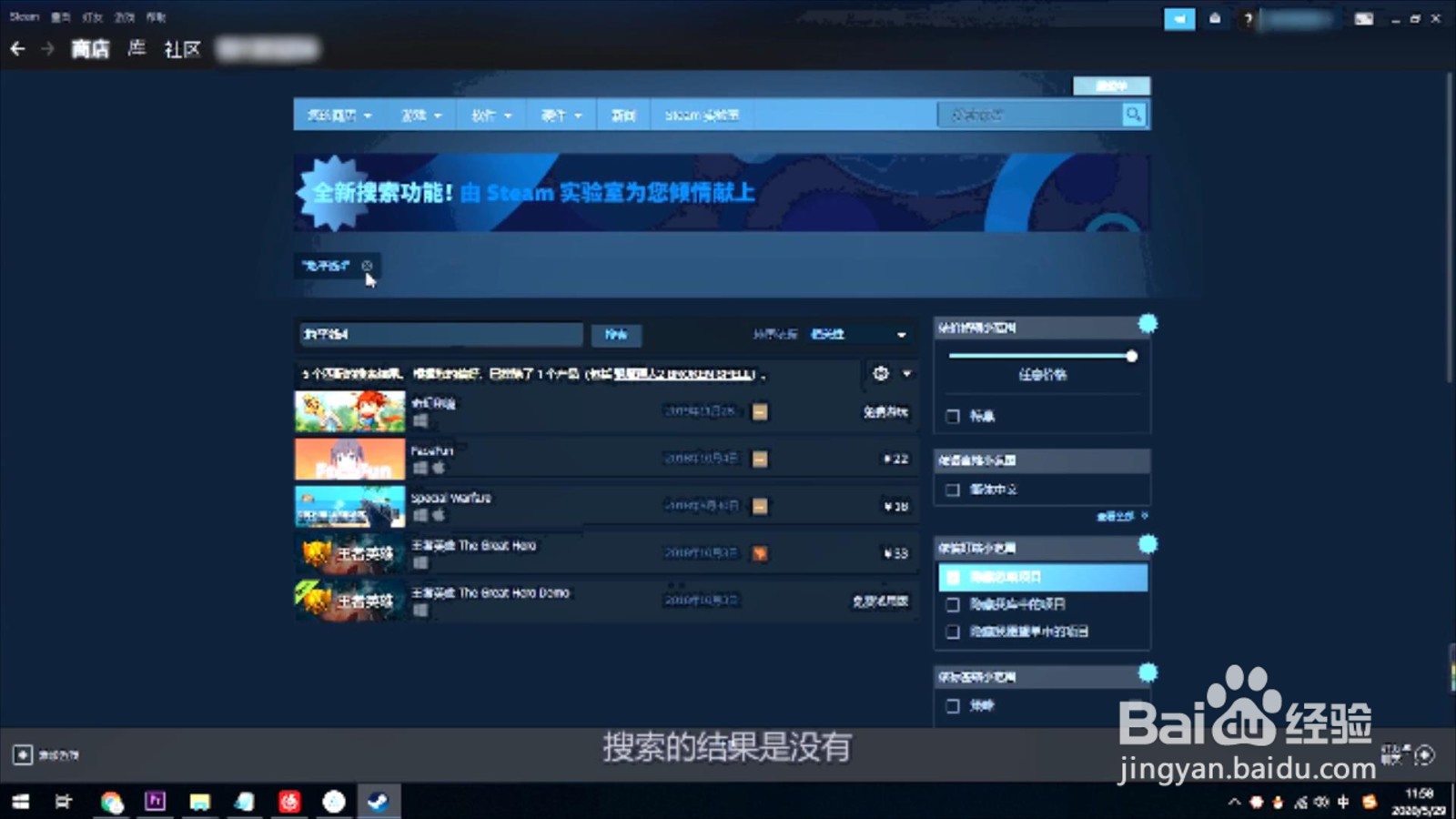Viewport: 1456px width, 819px height.
Task: Go back using the left arrow
Action: coord(17,49)
